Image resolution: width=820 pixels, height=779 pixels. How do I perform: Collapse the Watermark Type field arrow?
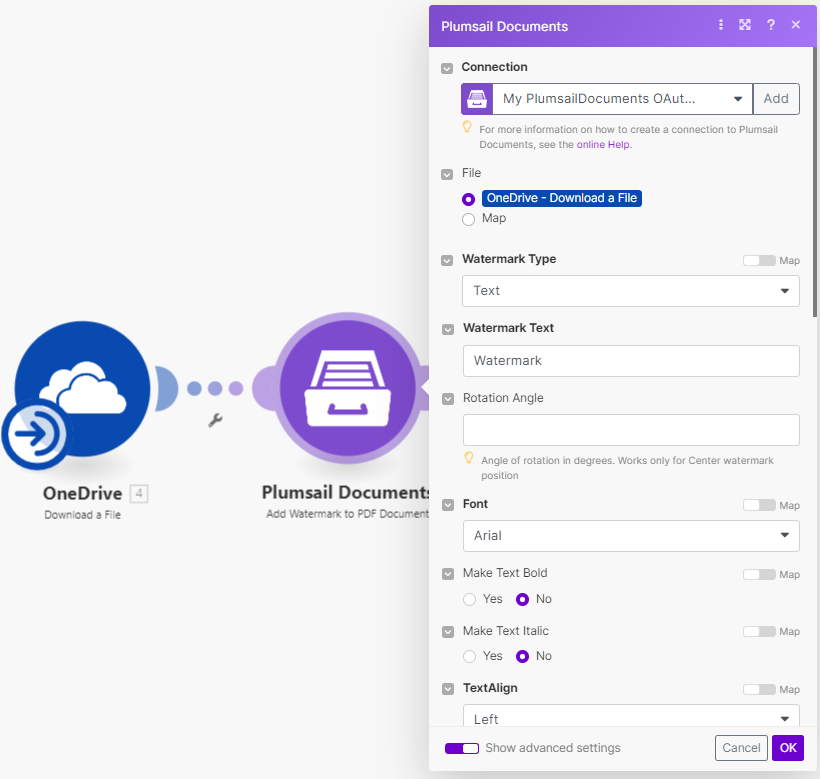(447, 260)
